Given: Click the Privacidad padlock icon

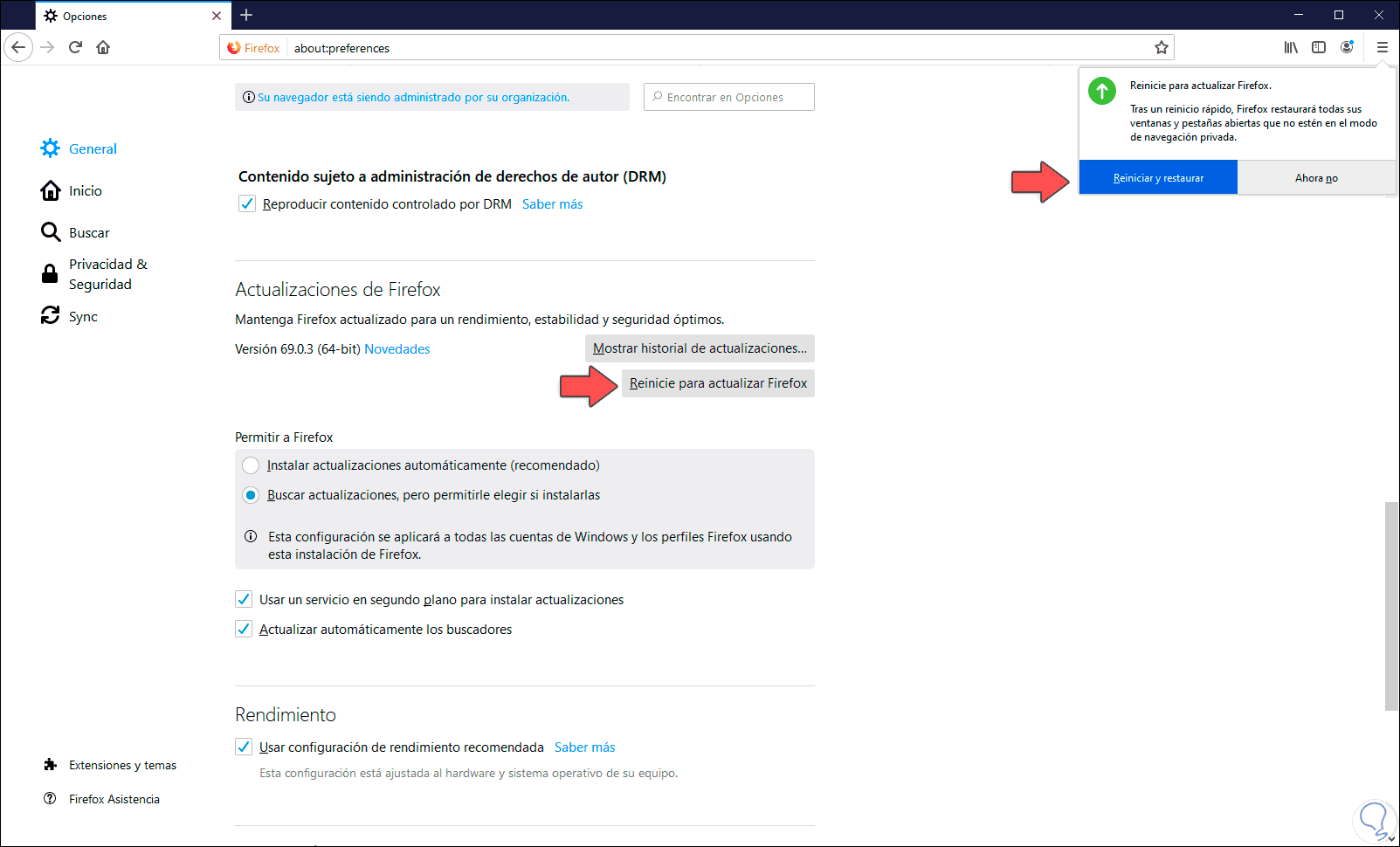Looking at the screenshot, I should [x=51, y=274].
